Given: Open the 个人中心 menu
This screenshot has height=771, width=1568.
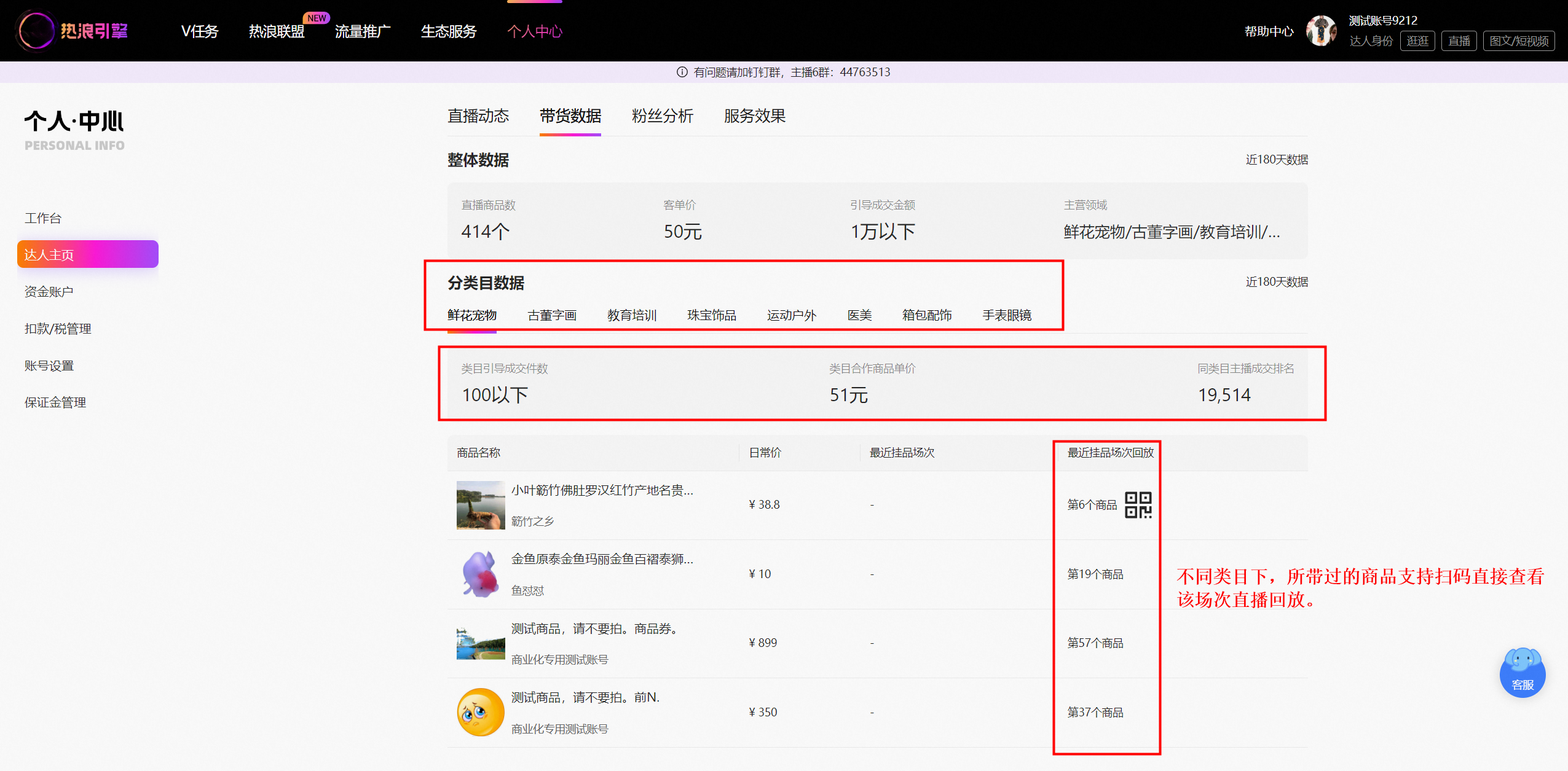Looking at the screenshot, I should point(535,31).
